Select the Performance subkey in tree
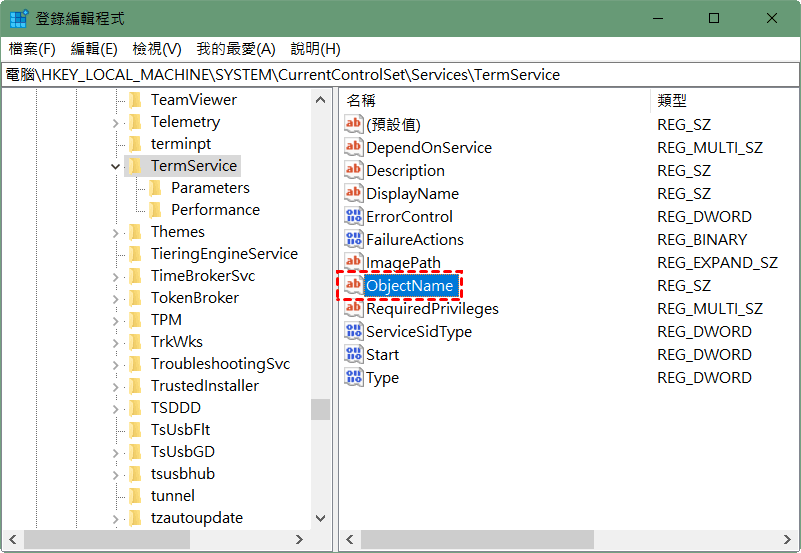The image size is (801, 553). tap(215, 210)
